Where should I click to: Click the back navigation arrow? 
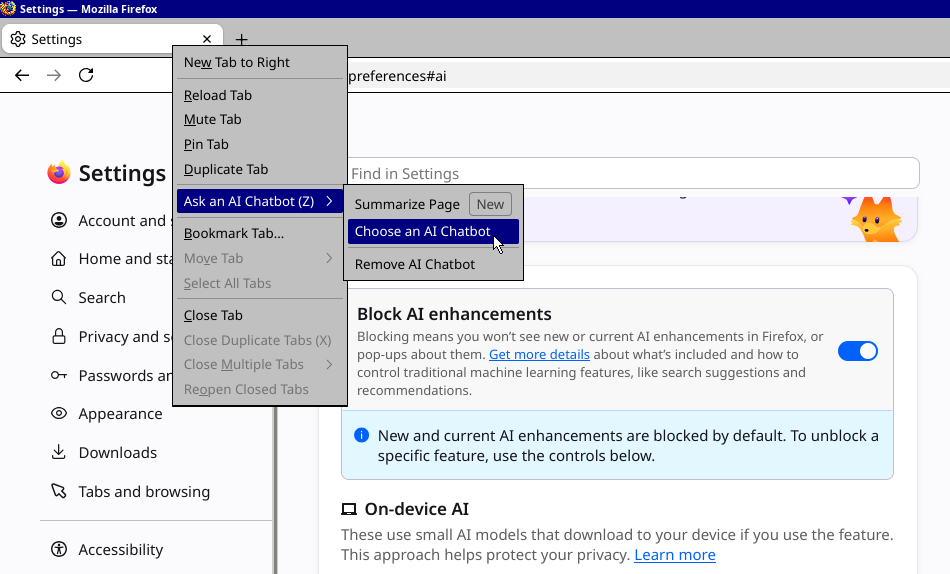[22, 75]
